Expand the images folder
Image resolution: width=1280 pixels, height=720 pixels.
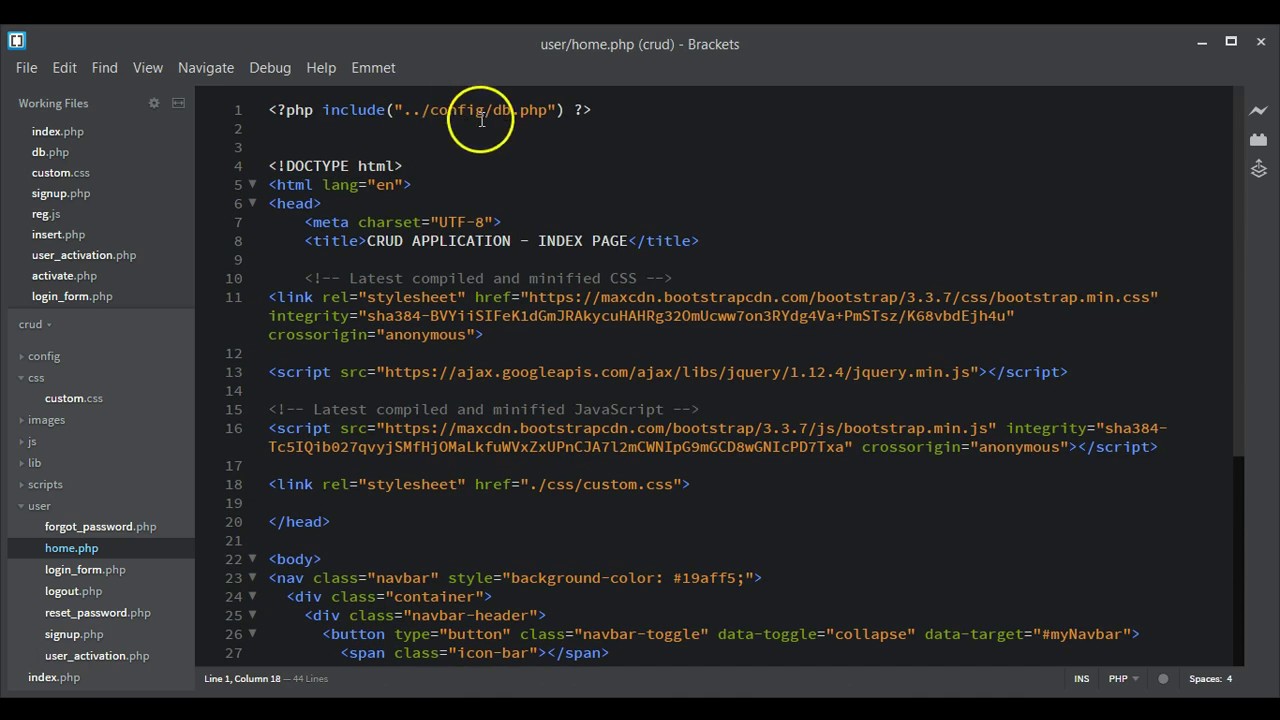coord(46,420)
